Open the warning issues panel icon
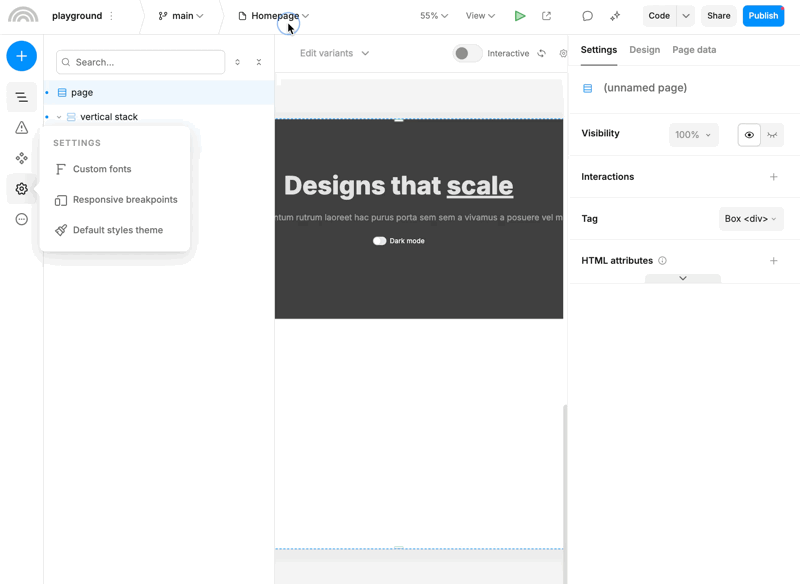Viewport: 800px width, 584px height. [x=21, y=128]
